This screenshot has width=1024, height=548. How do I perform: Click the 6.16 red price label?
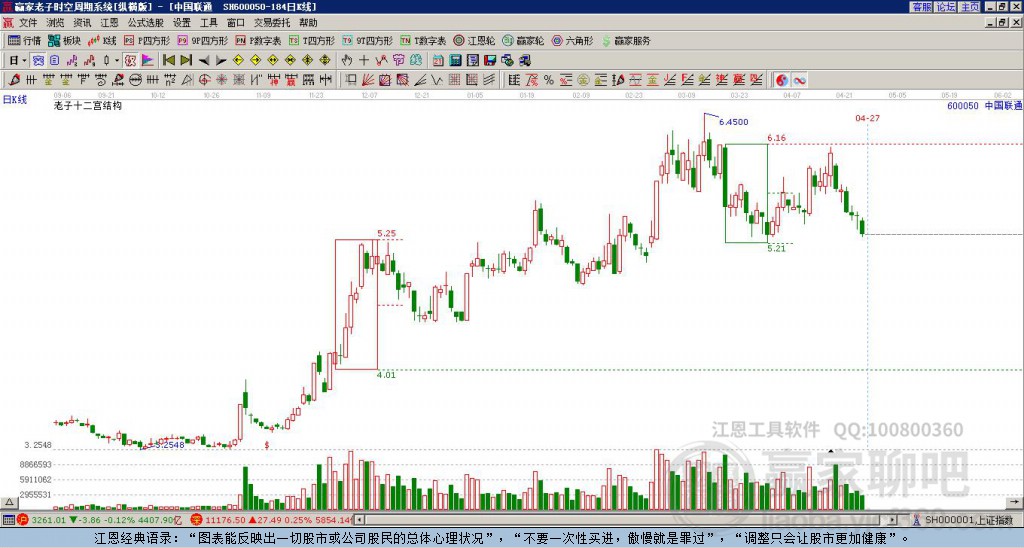(776, 138)
